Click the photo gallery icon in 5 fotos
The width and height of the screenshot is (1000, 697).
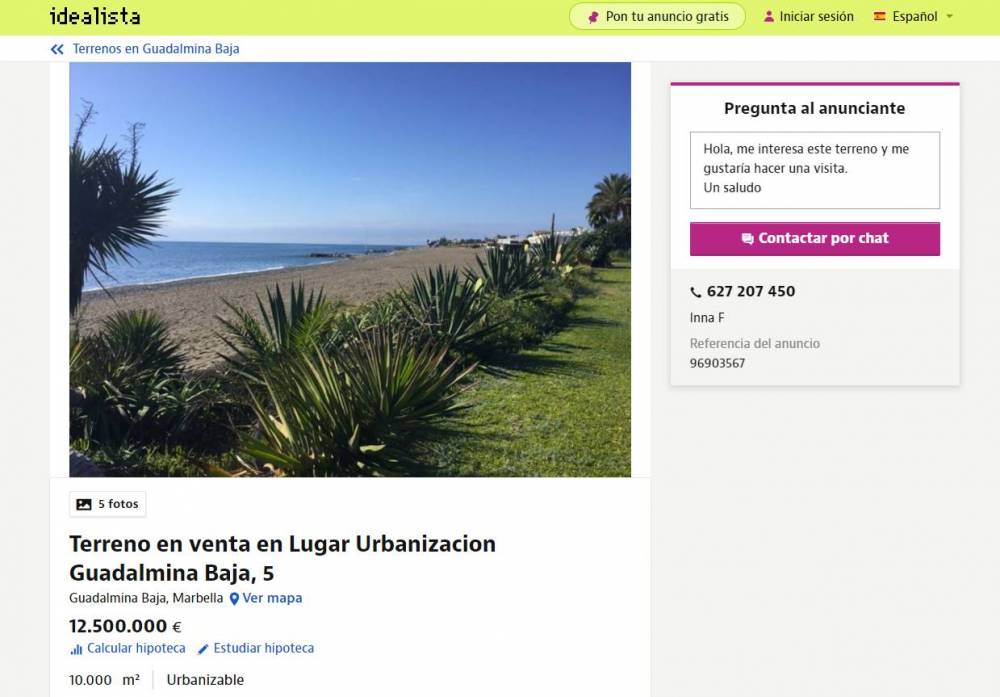(x=84, y=504)
